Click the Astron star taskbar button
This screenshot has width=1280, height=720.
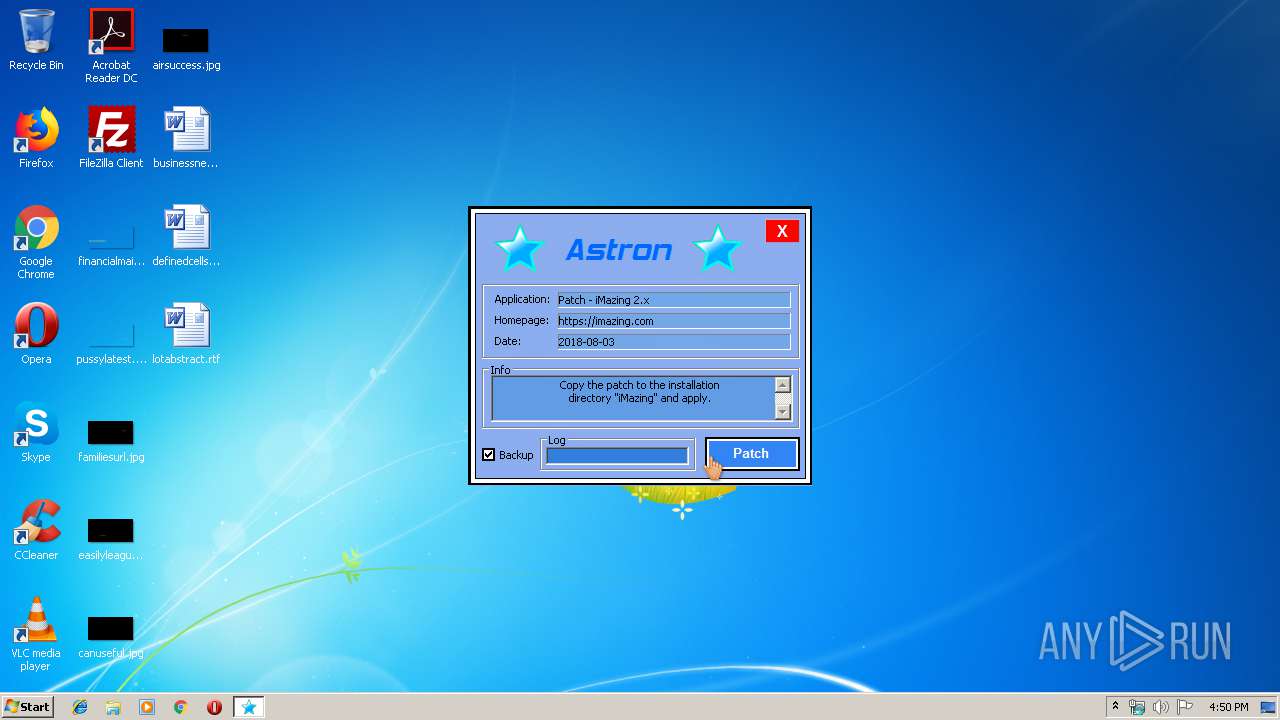tap(249, 707)
